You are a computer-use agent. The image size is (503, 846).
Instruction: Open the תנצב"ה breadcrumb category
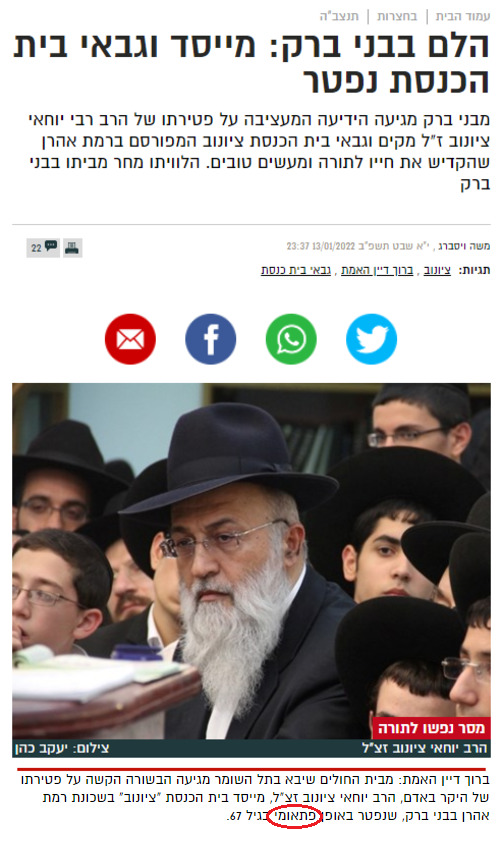coord(339,16)
